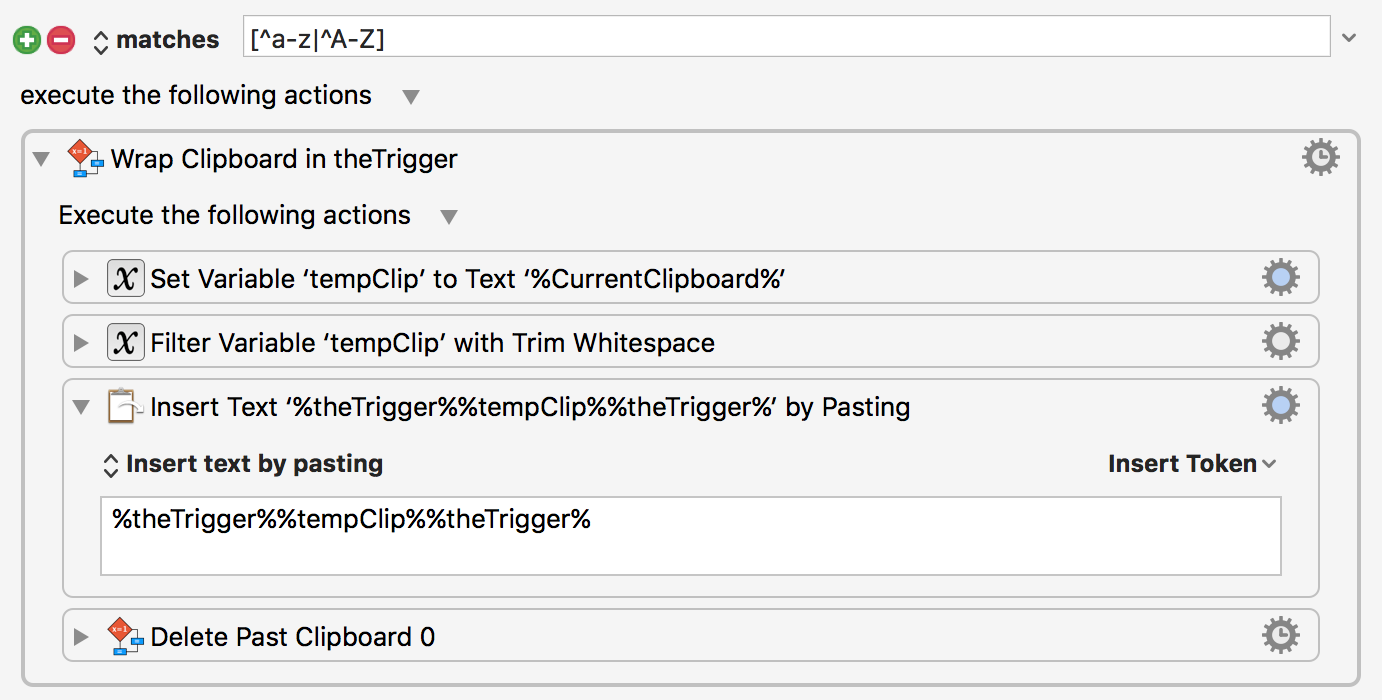Click the %theTrigger%%tempClip% text box
The width and height of the screenshot is (1382, 700).
691,536
